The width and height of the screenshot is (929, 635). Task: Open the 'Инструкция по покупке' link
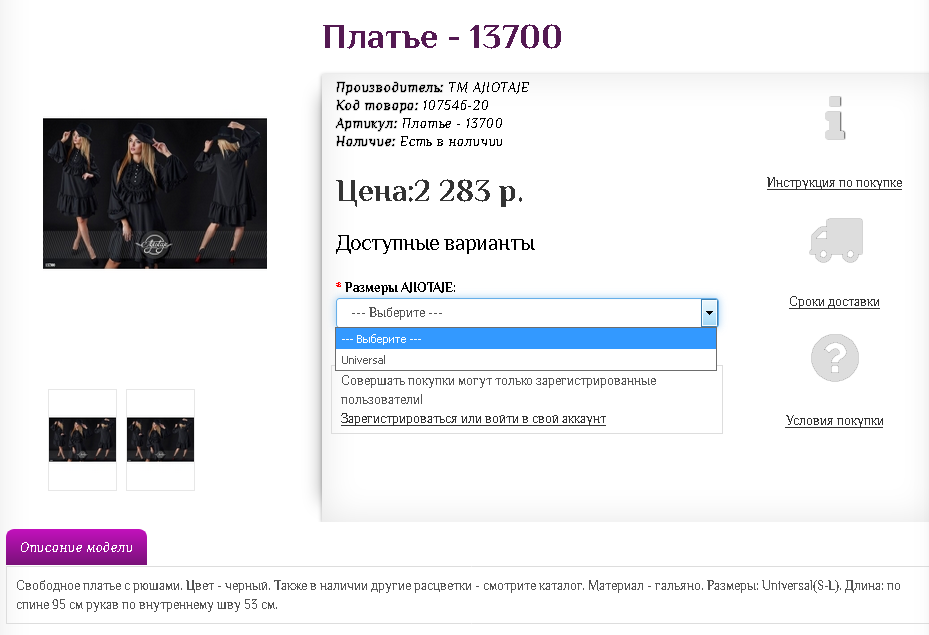[834, 183]
